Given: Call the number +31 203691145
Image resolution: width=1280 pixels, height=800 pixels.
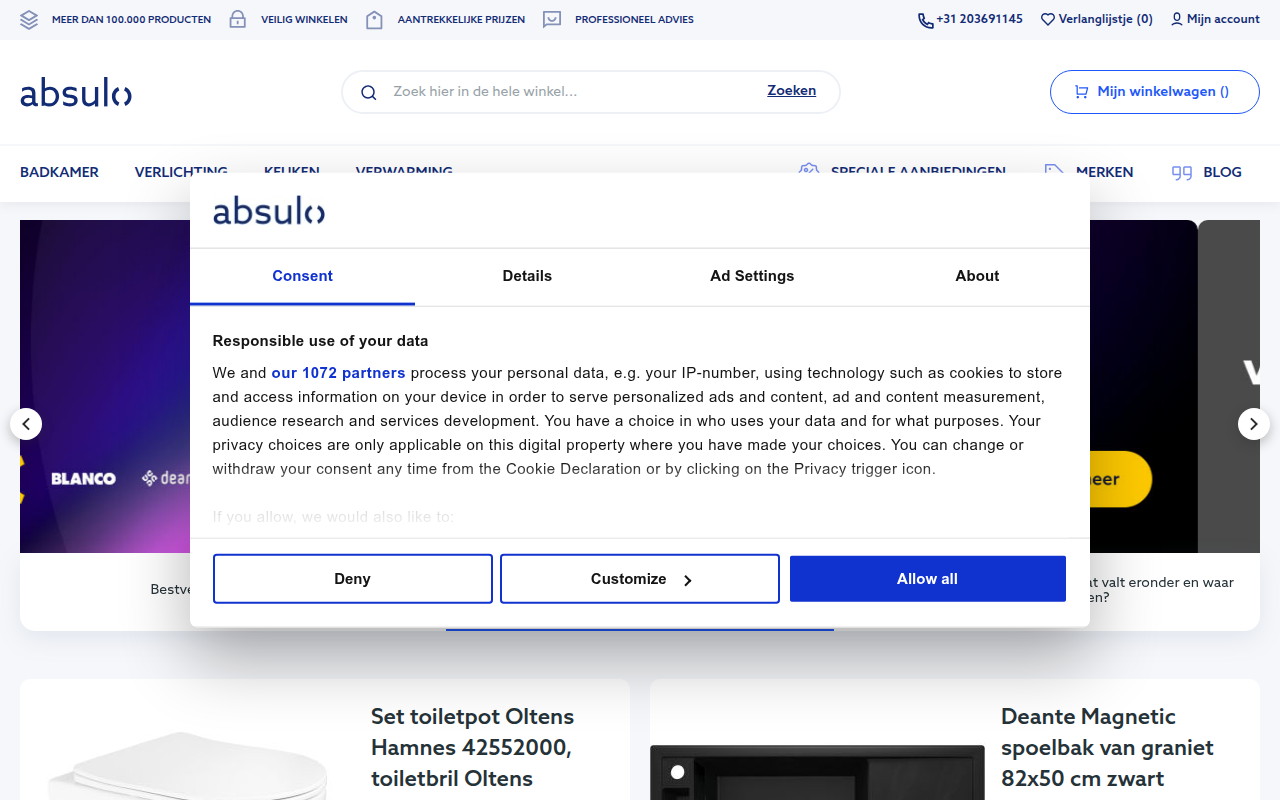Looking at the screenshot, I should click(x=979, y=19).
